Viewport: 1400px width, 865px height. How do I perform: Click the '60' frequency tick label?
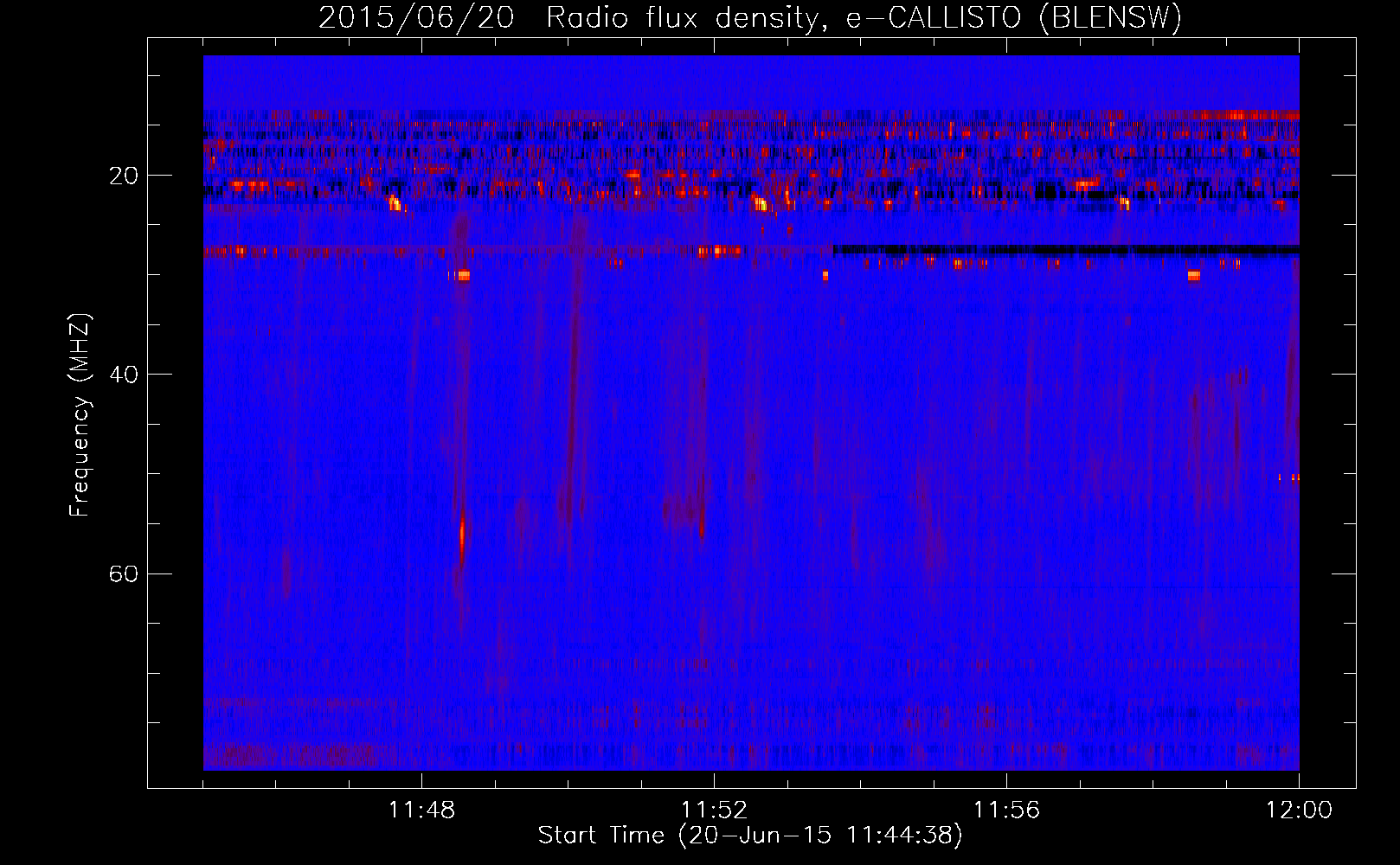124,573
